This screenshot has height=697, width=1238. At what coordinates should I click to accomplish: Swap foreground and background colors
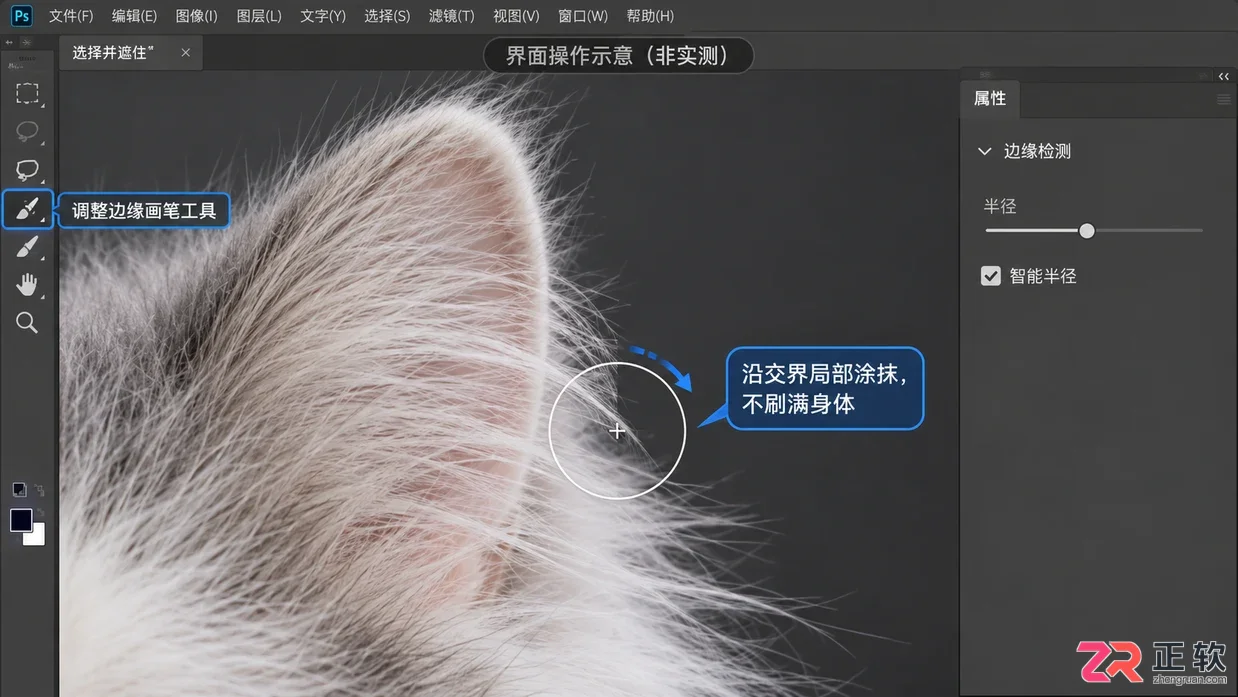pyautogui.click(x=39, y=490)
